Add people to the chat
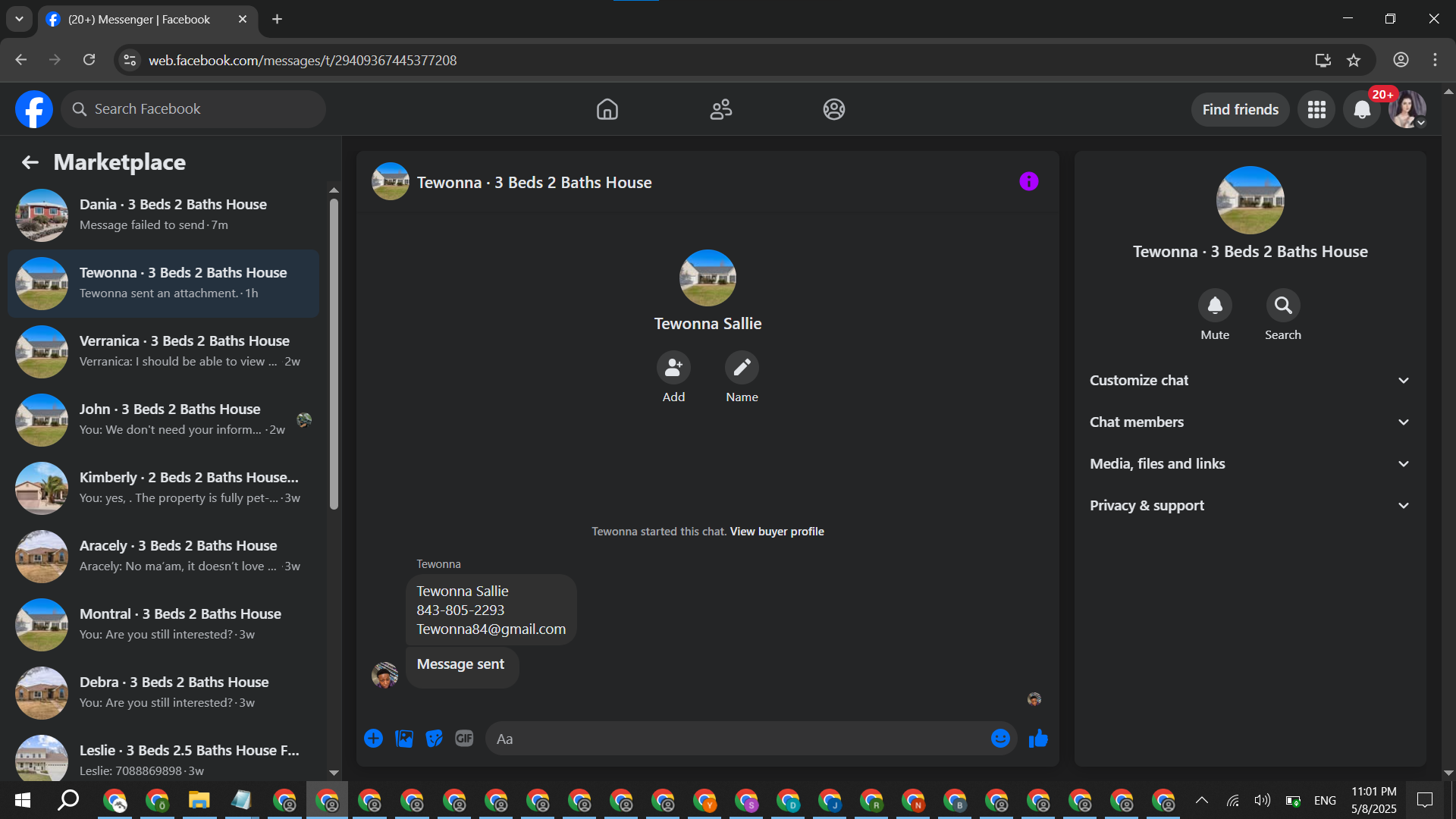This screenshot has height=819, width=1456. pyautogui.click(x=673, y=368)
